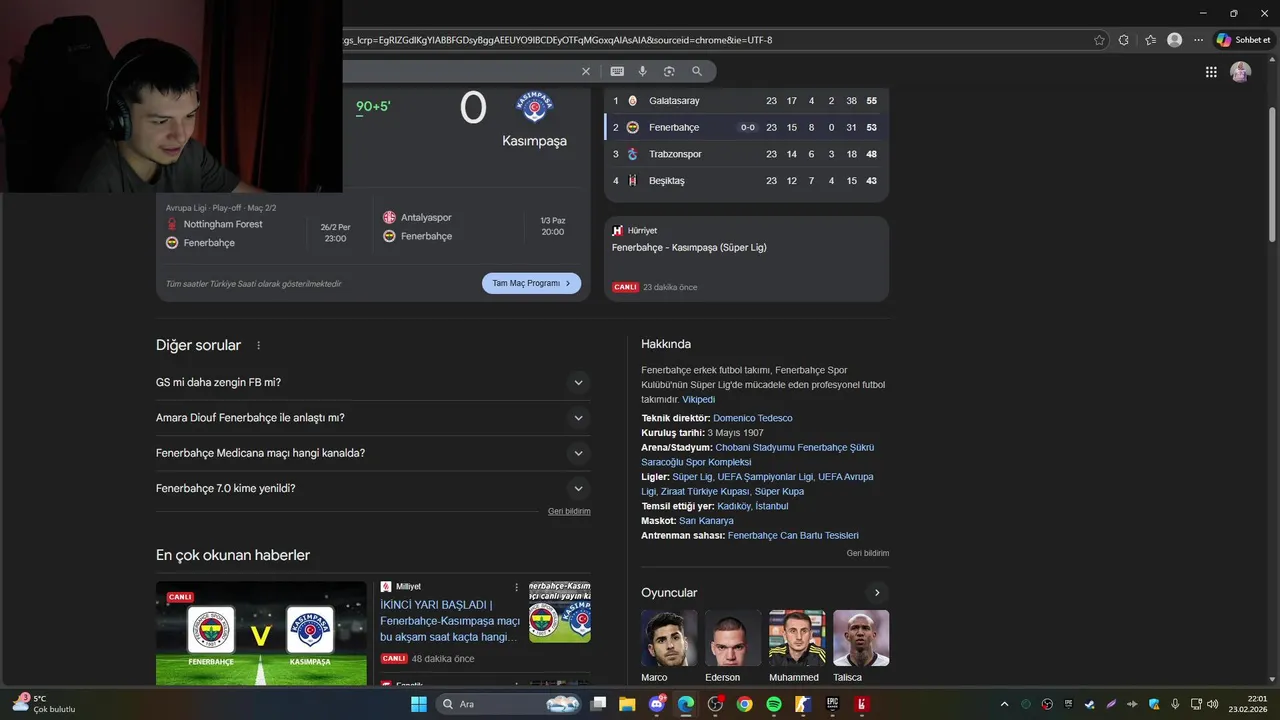
Task: Open the weather widget 5°C Çok bulutlu
Action: 44,704
